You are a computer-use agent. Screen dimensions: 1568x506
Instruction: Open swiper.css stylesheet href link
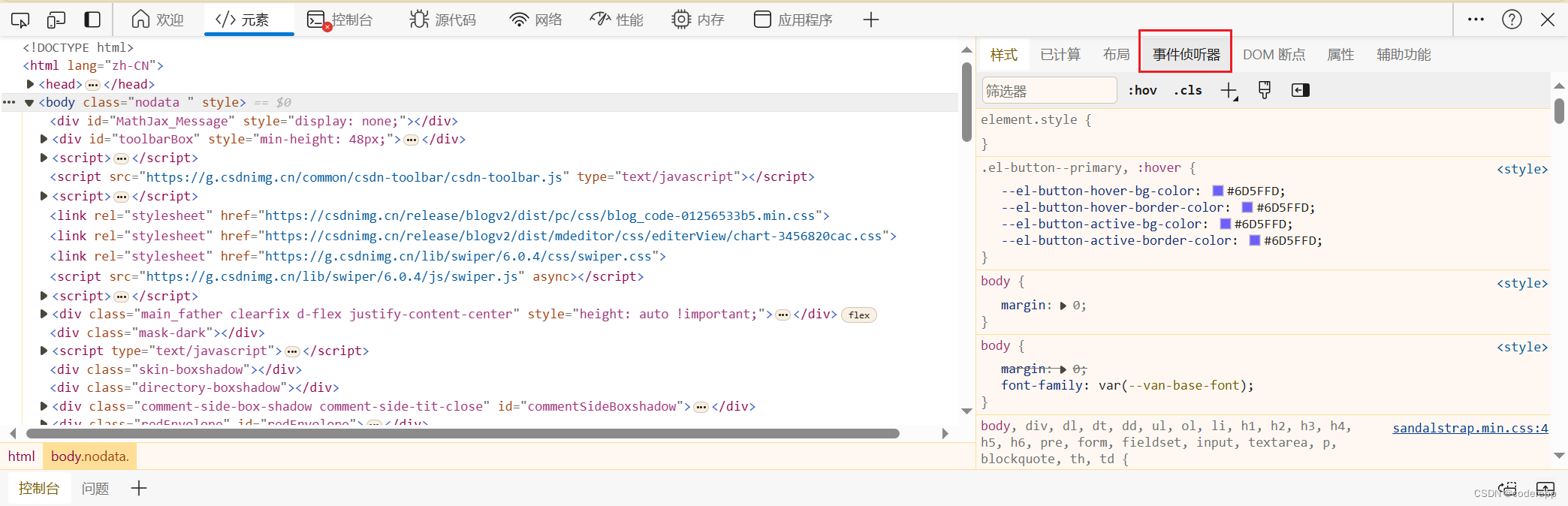coord(458,257)
